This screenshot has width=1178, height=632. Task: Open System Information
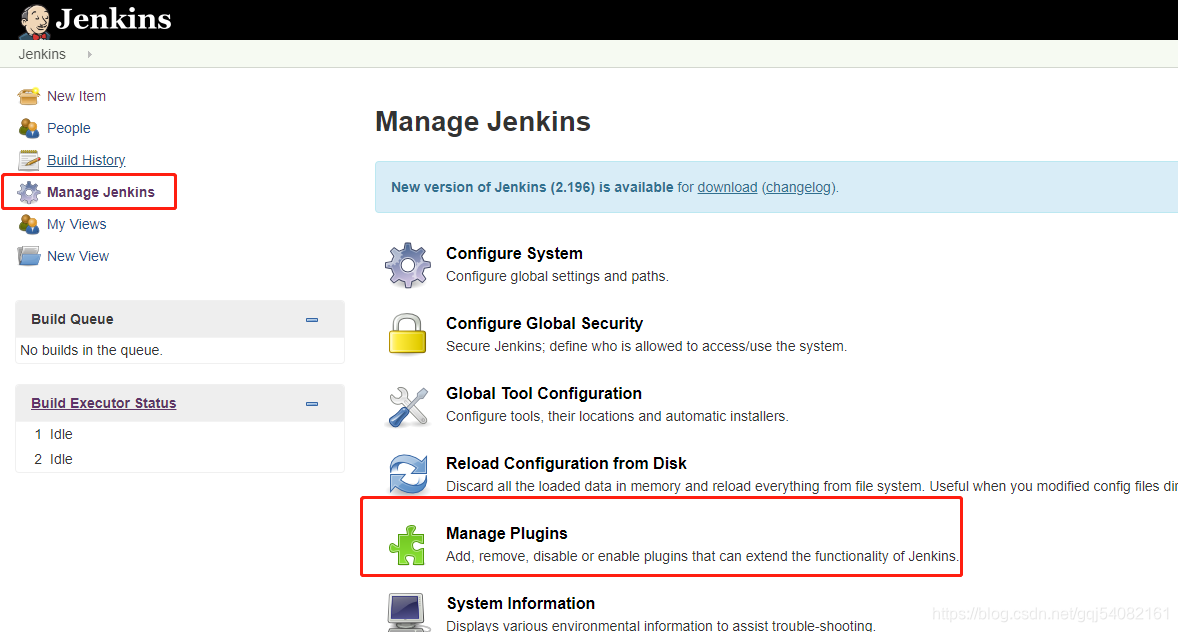(521, 603)
